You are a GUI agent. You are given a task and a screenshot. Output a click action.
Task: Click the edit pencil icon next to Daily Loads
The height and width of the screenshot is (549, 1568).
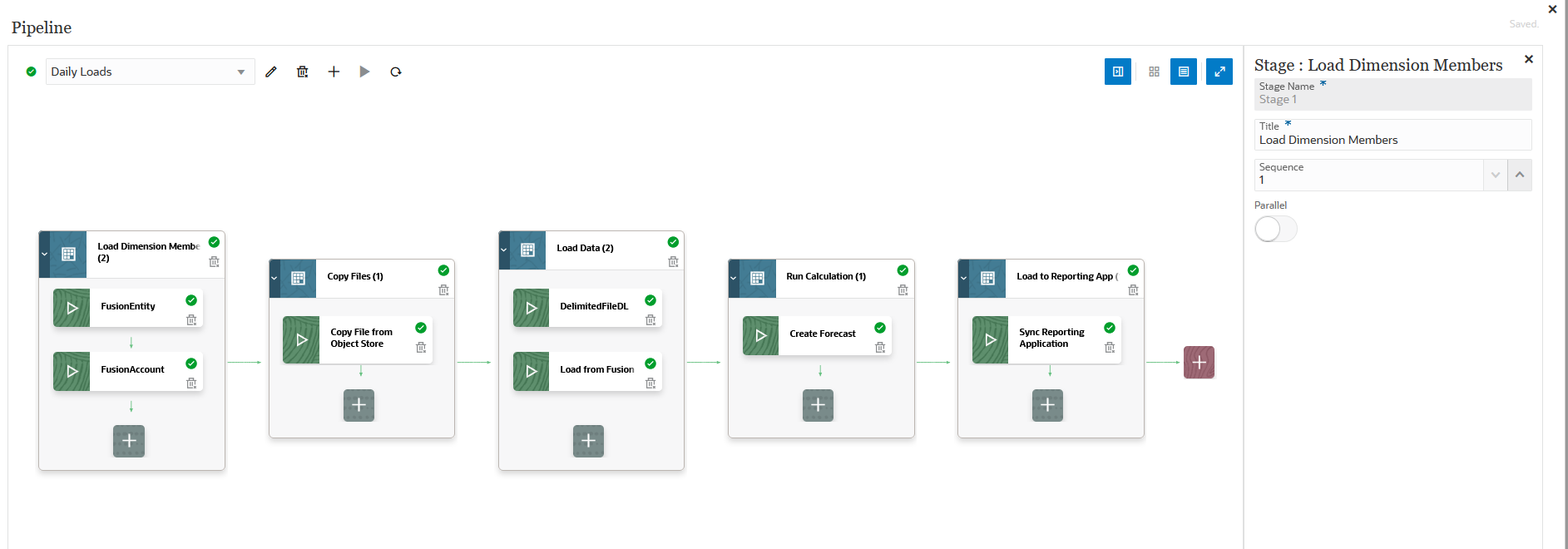click(x=271, y=72)
